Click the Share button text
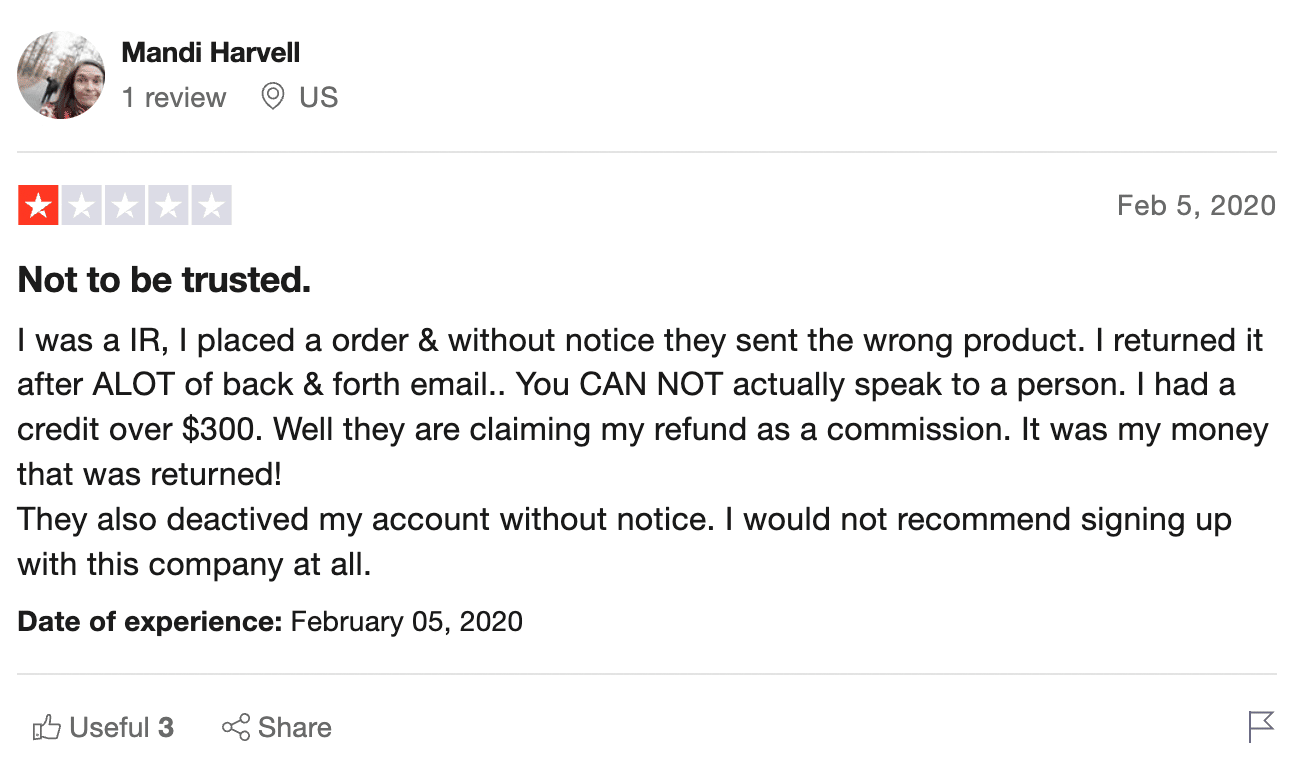This screenshot has height=768, width=1304. (295, 727)
